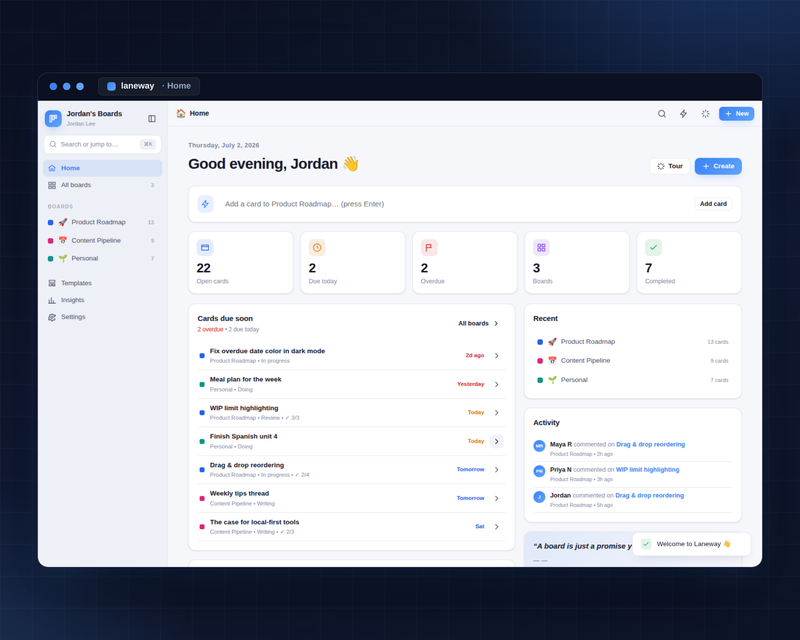The width and height of the screenshot is (800, 640).
Task: Open the All boards filter in Cards due soon
Action: pos(478,324)
